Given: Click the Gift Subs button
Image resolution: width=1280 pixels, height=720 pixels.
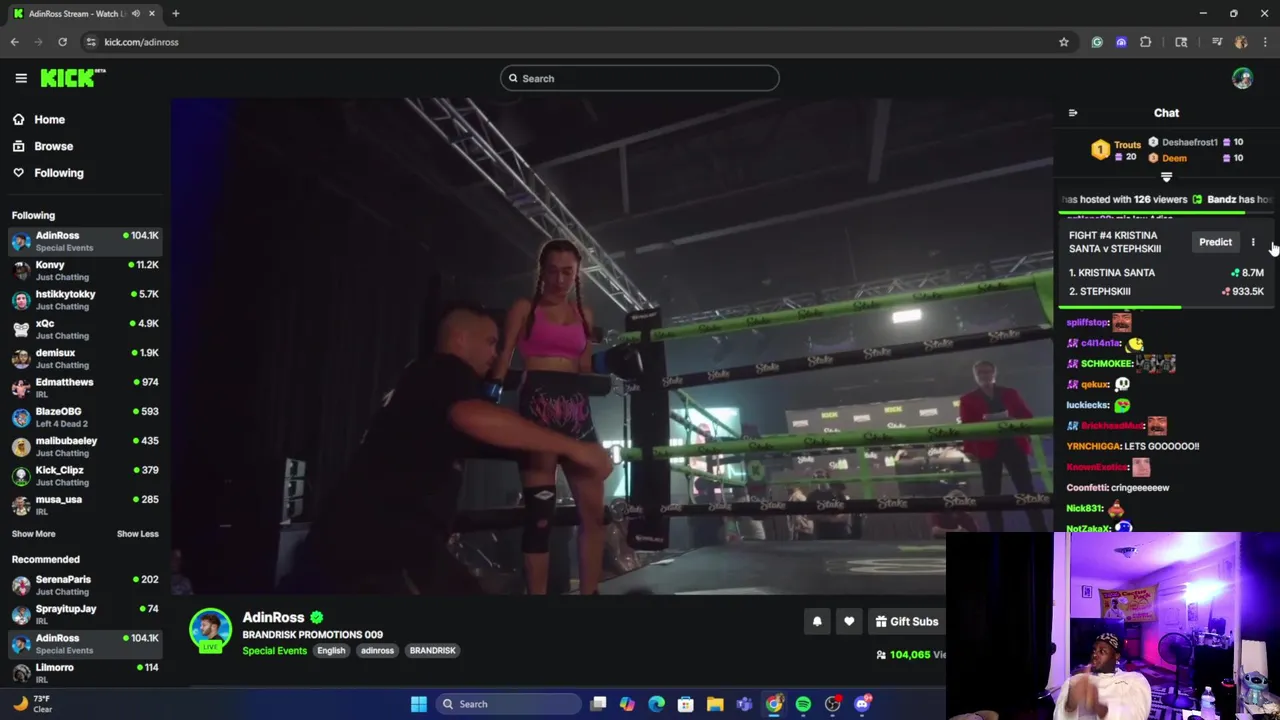Looking at the screenshot, I should 907,622.
